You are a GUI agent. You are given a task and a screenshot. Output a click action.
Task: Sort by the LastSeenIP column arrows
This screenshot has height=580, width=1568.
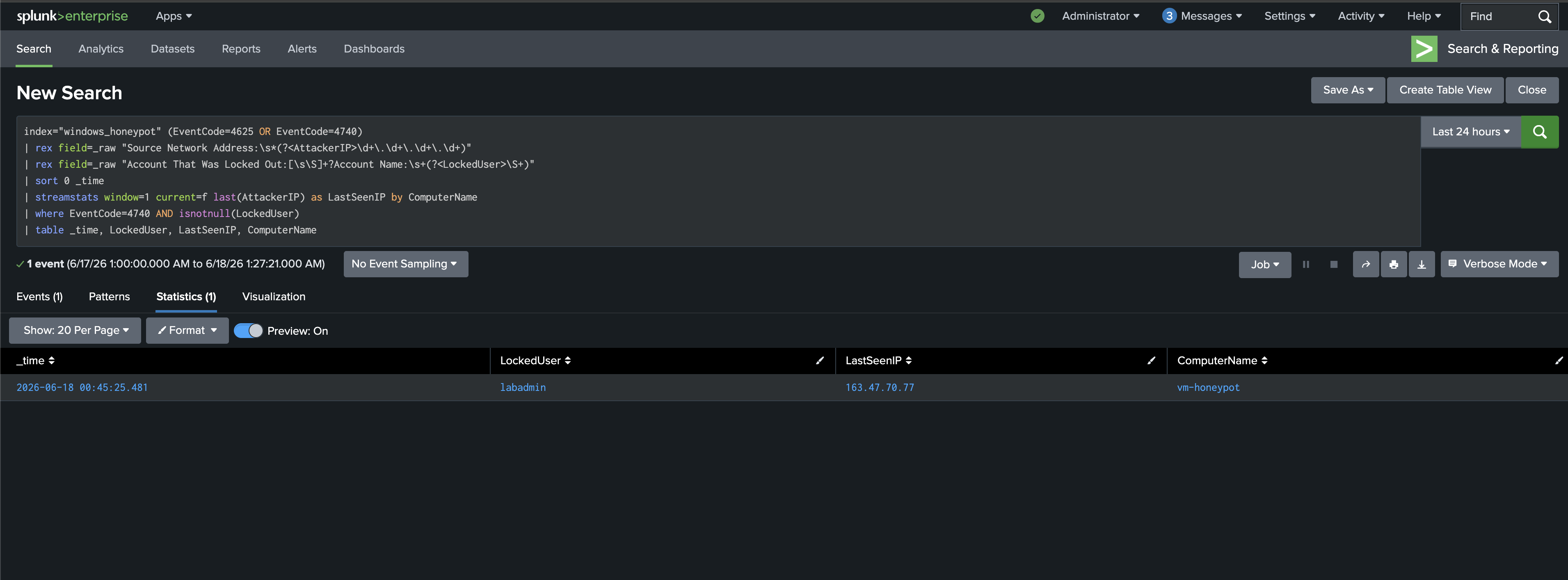click(908, 360)
